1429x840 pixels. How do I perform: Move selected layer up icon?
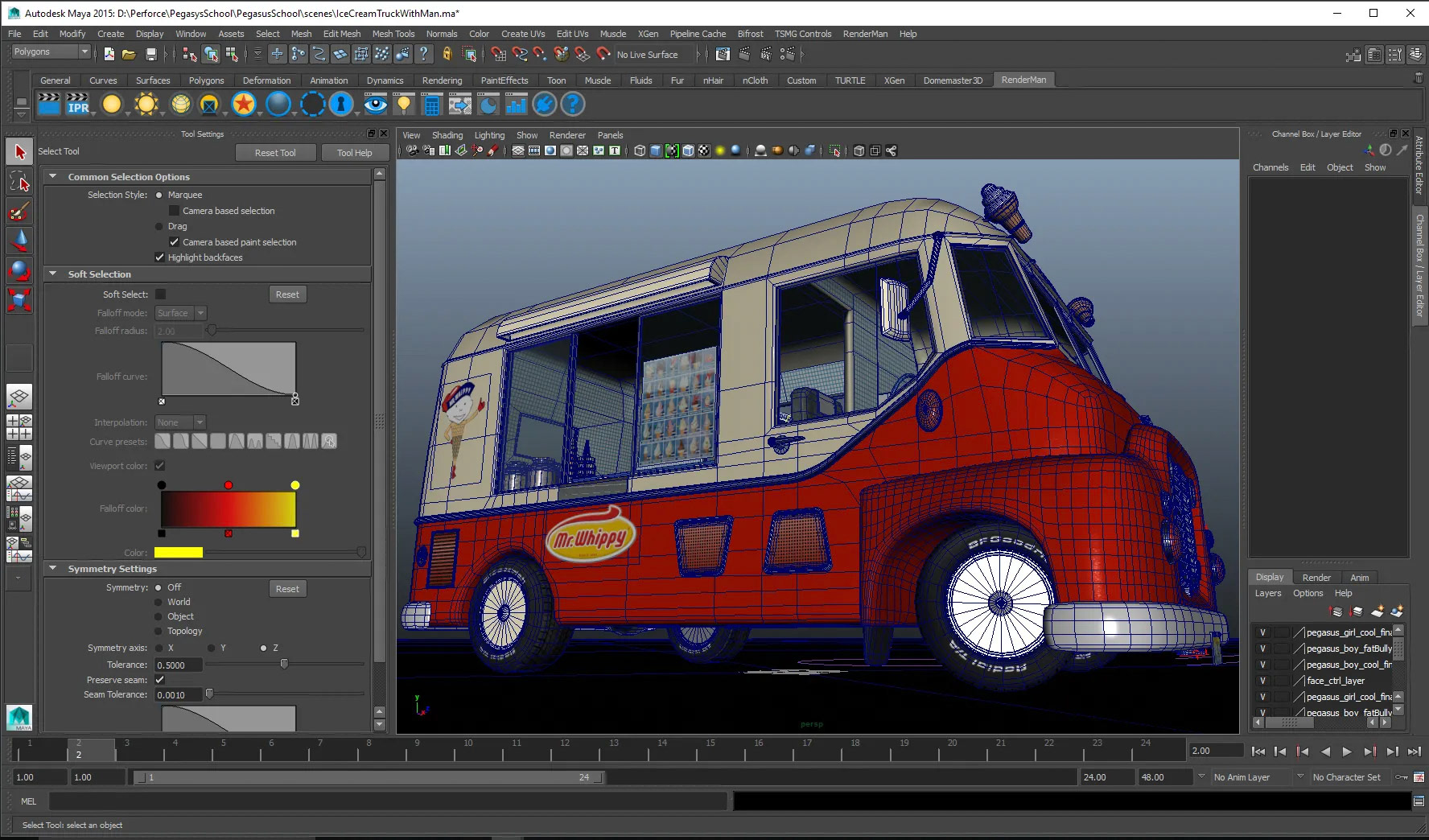point(1337,611)
